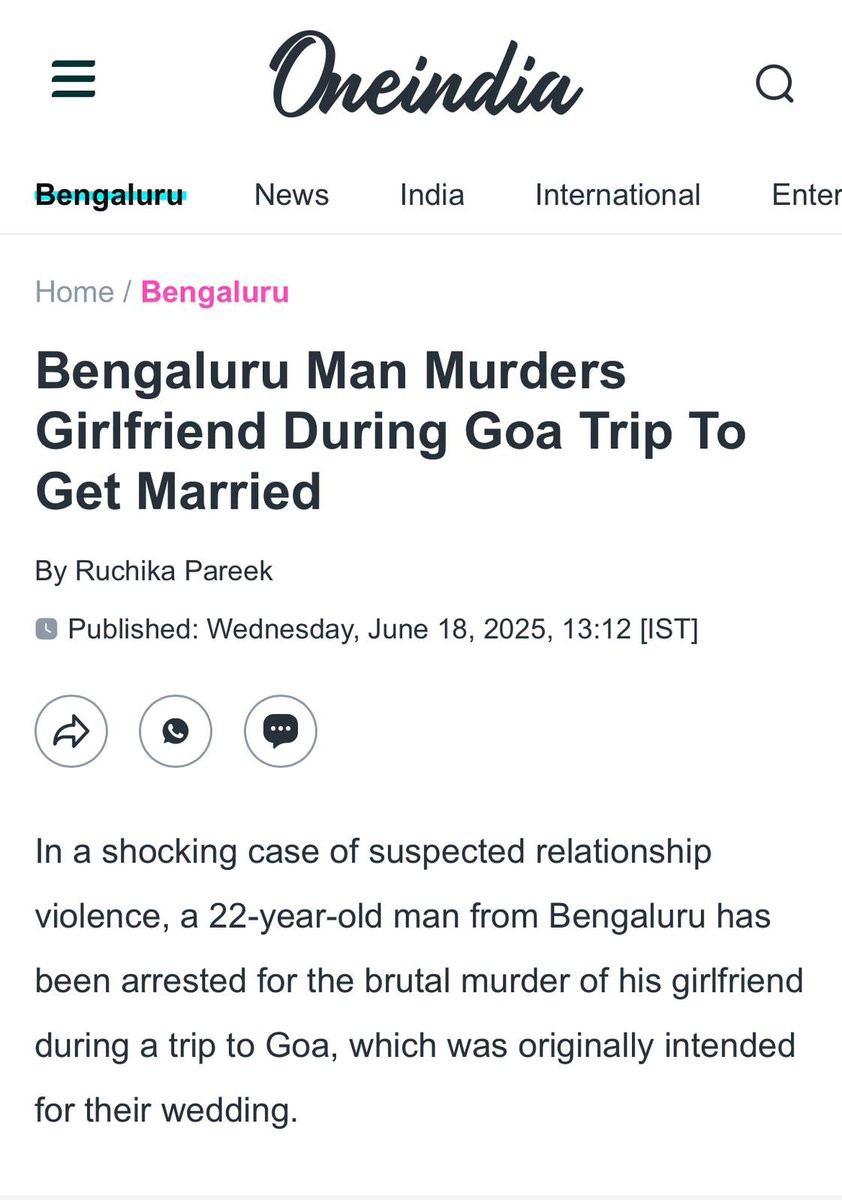Click the closing line 'for their wedding.'
The height and width of the screenshot is (1200, 842).
tap(167, 1109)
